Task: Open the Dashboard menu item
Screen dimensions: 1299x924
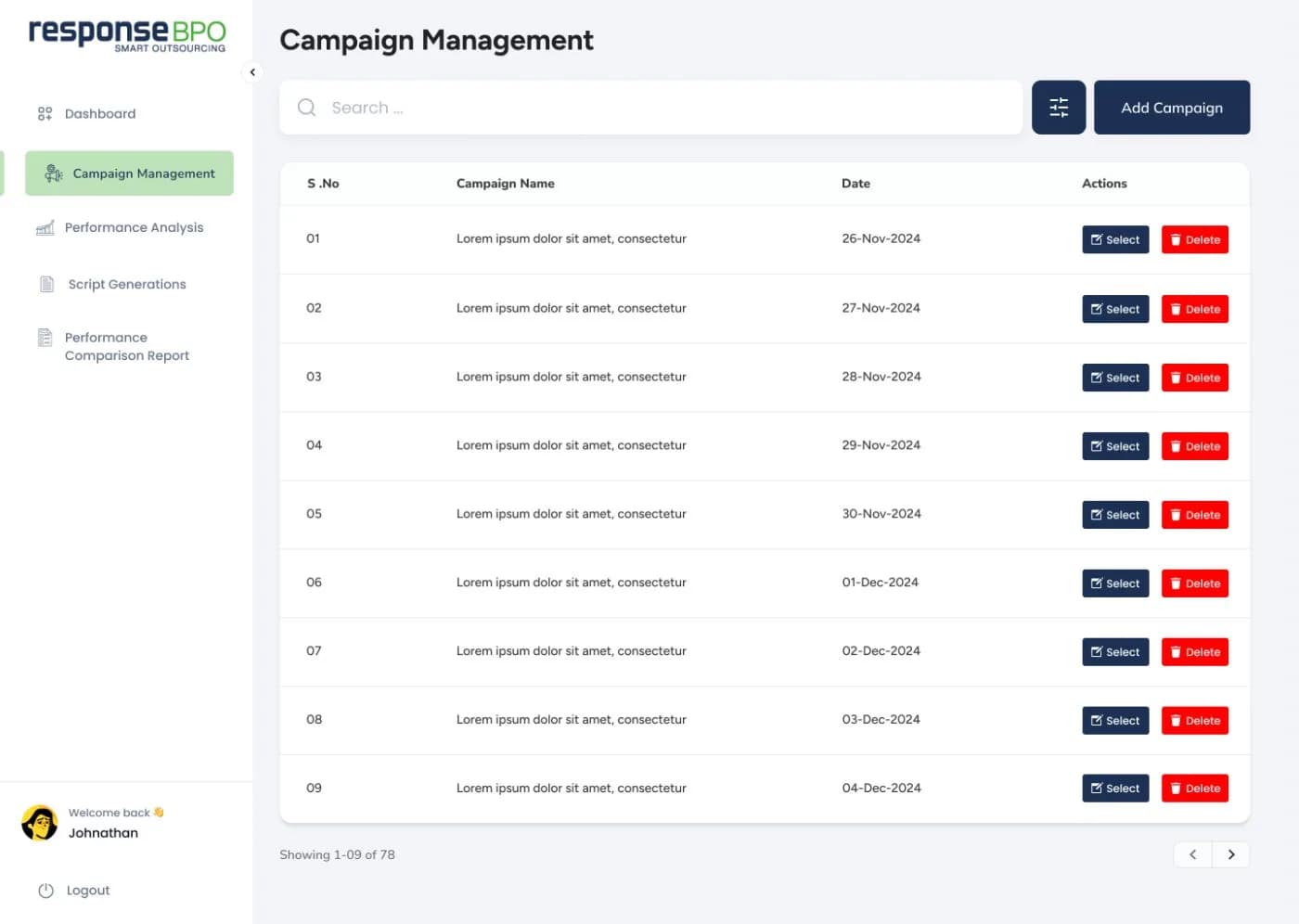Action: tap(100, 114)
